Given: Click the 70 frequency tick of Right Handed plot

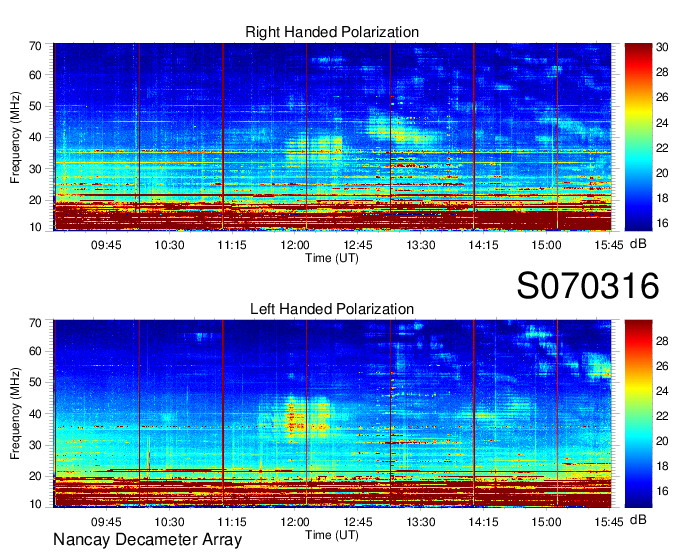Looking at the screenshot, I should [35, 46].
